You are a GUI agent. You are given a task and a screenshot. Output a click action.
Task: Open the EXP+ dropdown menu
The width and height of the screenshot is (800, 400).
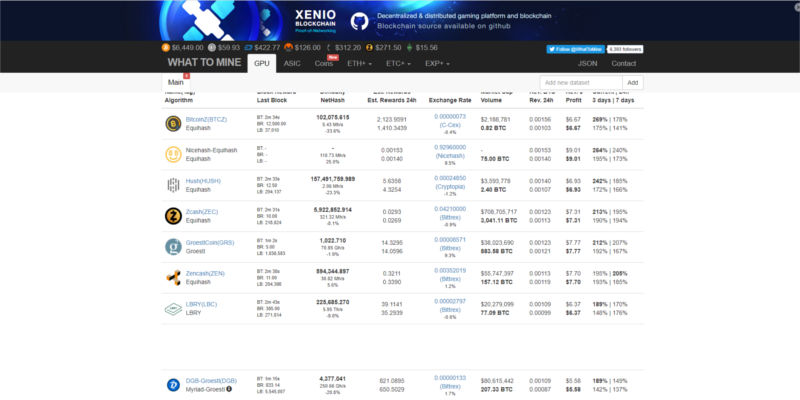point(437,63)
